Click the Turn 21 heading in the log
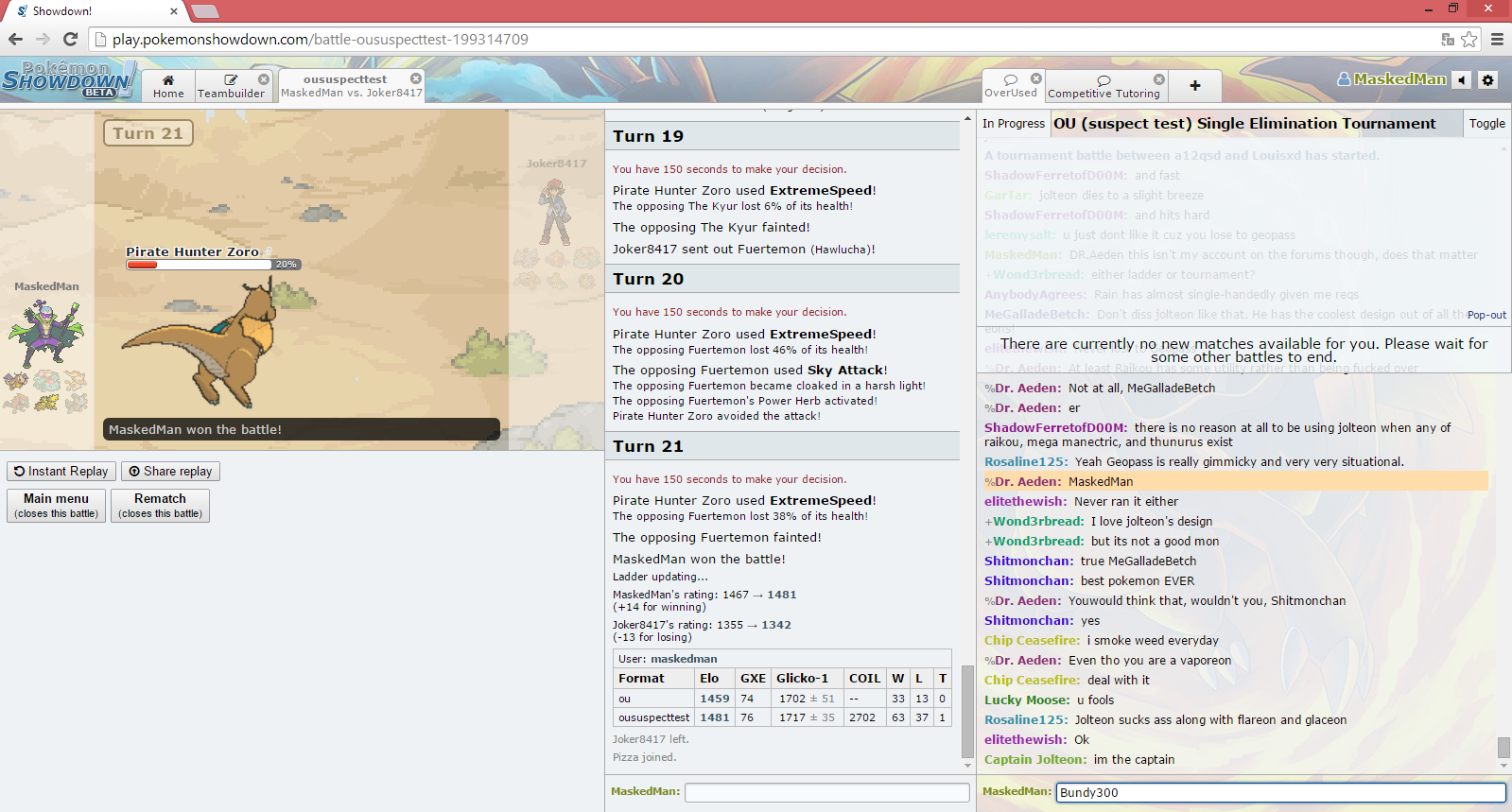This screenshot has height=812, width=1512. (x=648, y=446)
